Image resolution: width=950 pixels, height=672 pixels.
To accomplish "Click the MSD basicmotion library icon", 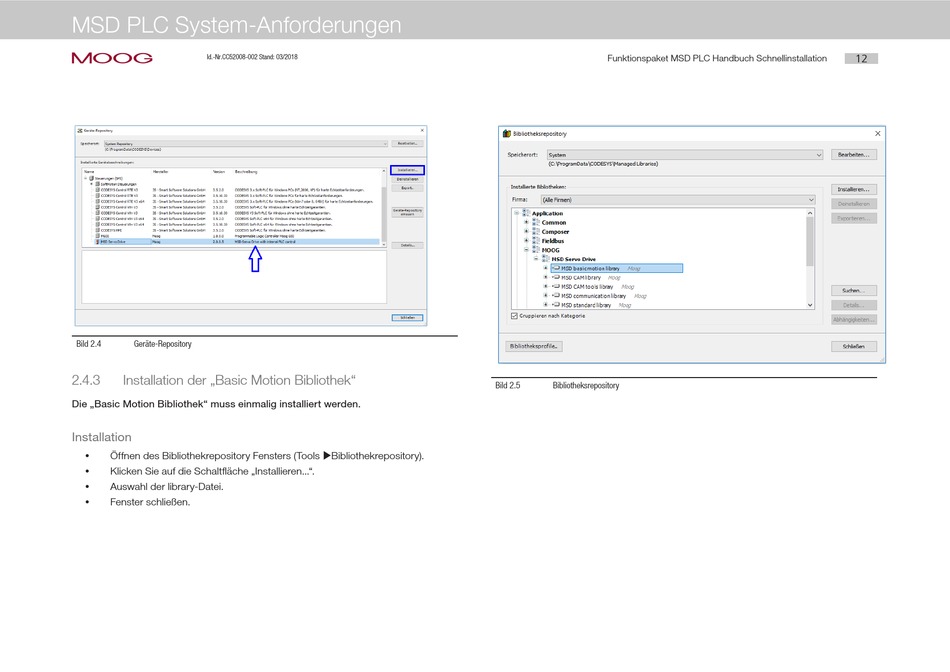I will [x=556, y=268].
